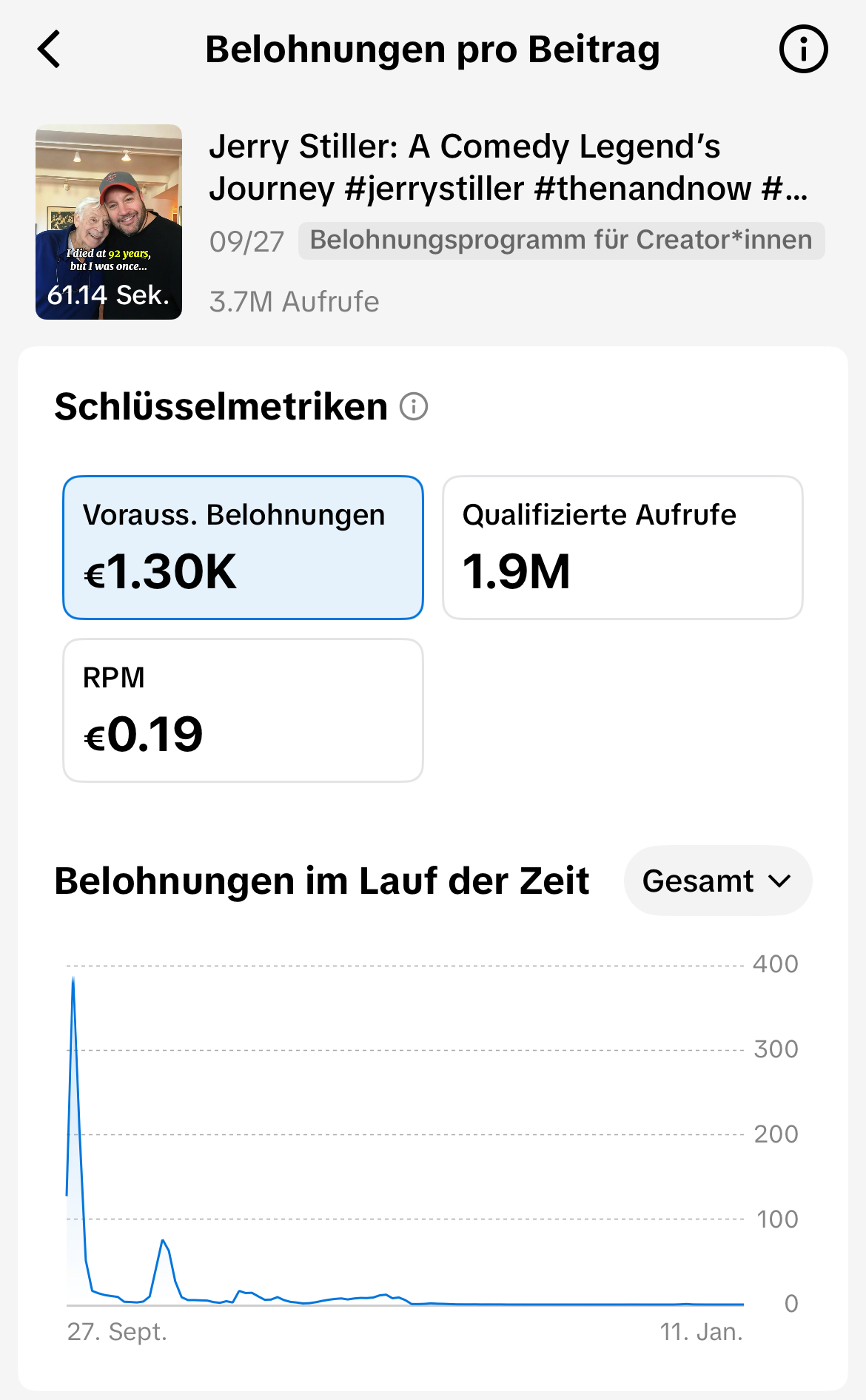Tap the 3.7M Aufrufe view count

[294, 302]
